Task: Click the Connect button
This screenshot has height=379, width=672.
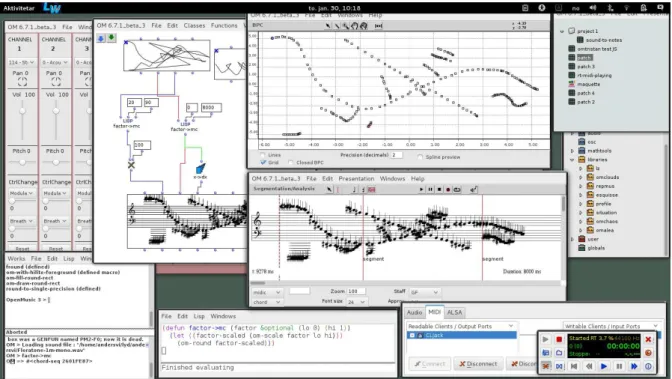Action: pyautogui.click(x=429, y=364)
